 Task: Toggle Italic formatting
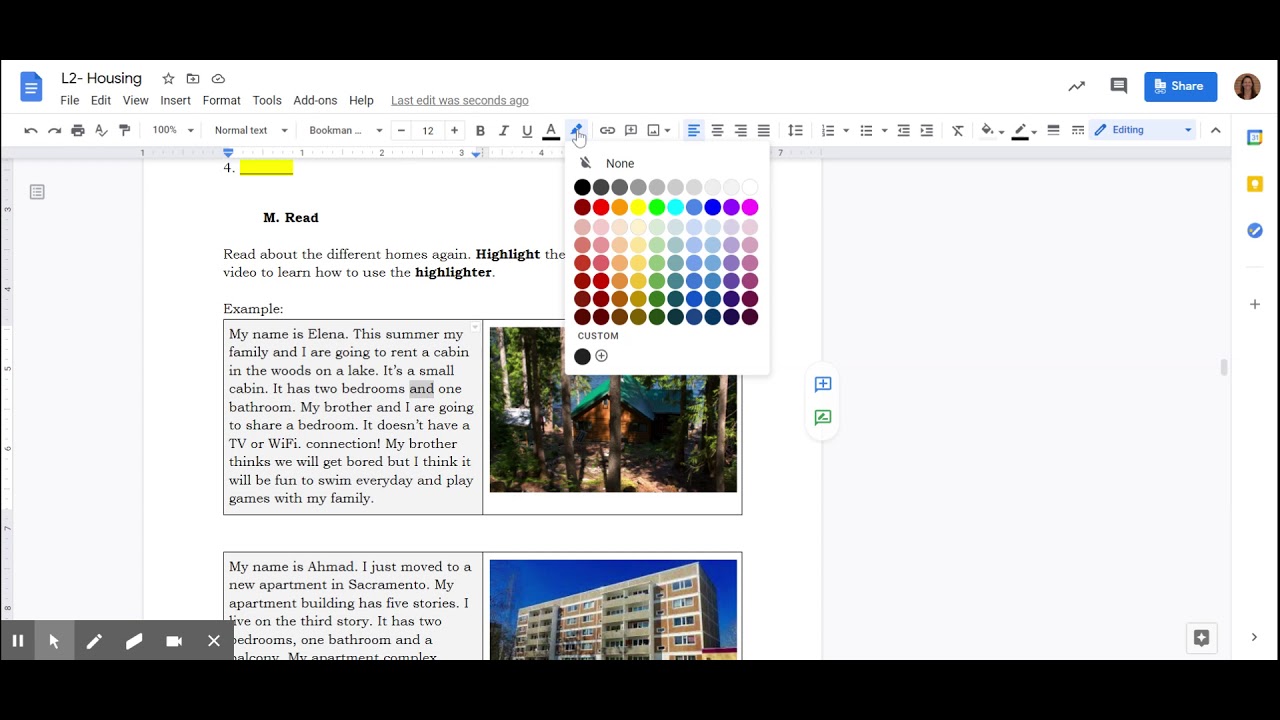[503, 130]
